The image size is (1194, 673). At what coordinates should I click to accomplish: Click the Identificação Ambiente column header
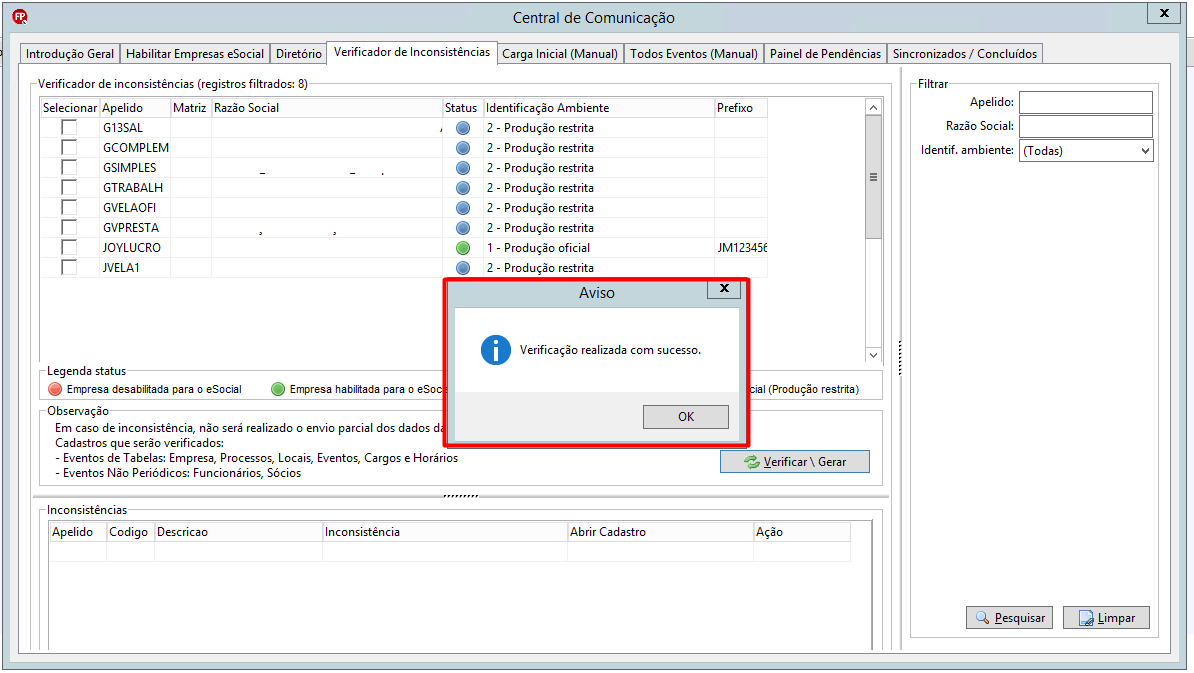(599, 107)
